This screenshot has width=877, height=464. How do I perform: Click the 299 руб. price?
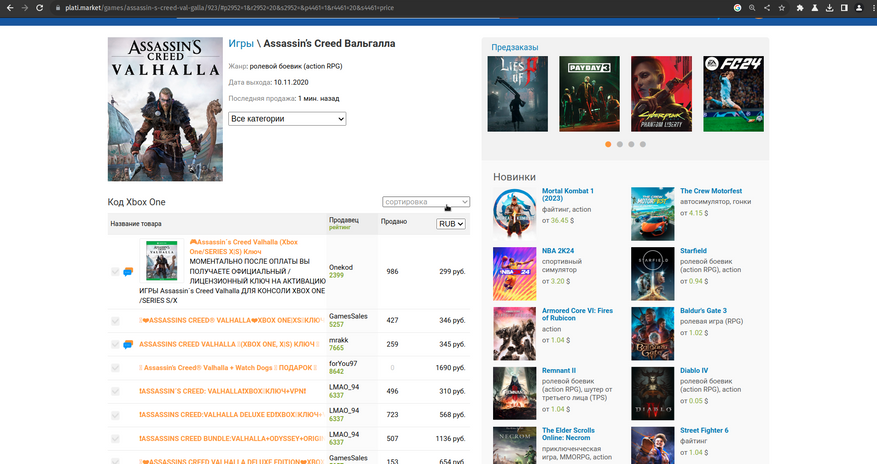[x=452, y=272]
